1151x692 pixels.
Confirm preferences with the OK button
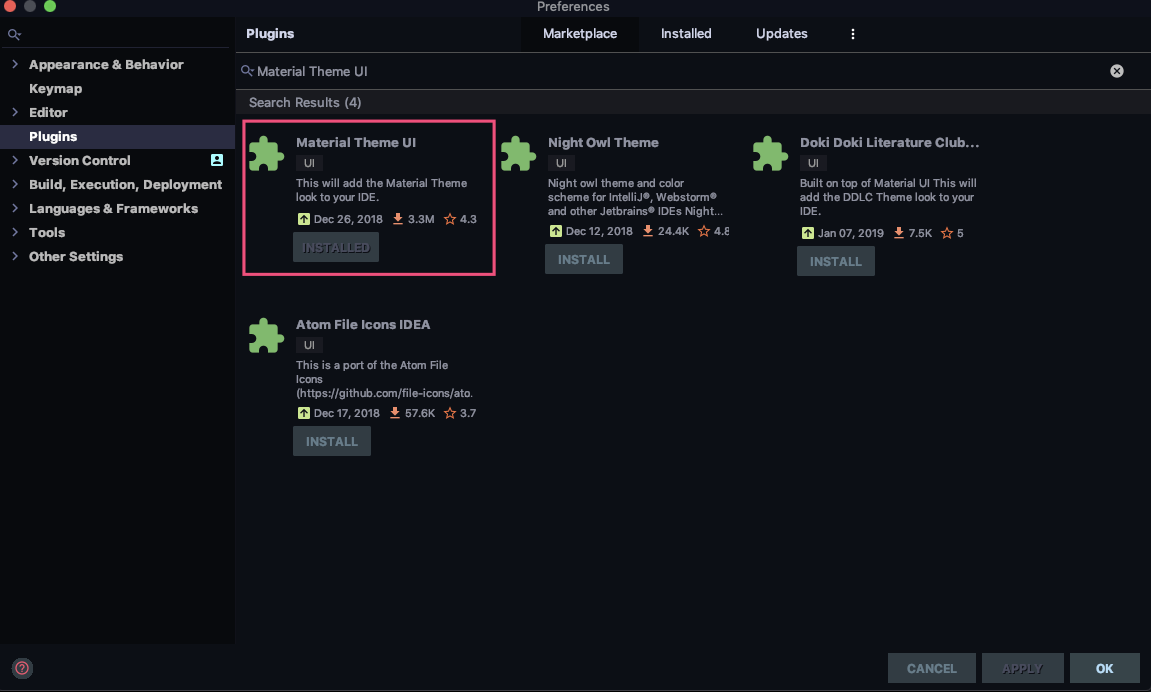coord(1104,669)
